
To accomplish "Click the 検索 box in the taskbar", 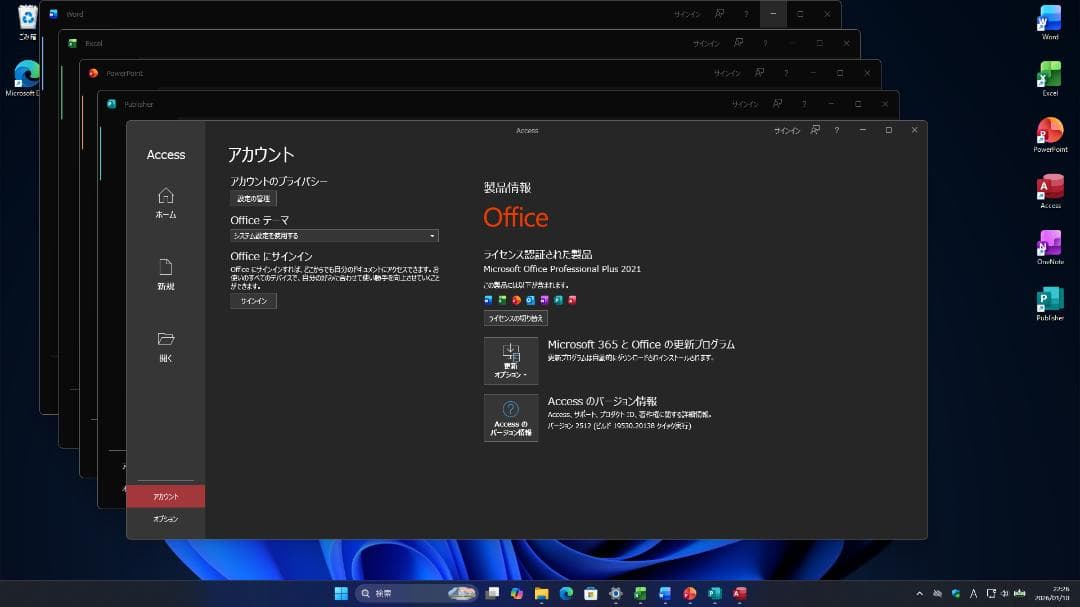I will click(385, 592).
